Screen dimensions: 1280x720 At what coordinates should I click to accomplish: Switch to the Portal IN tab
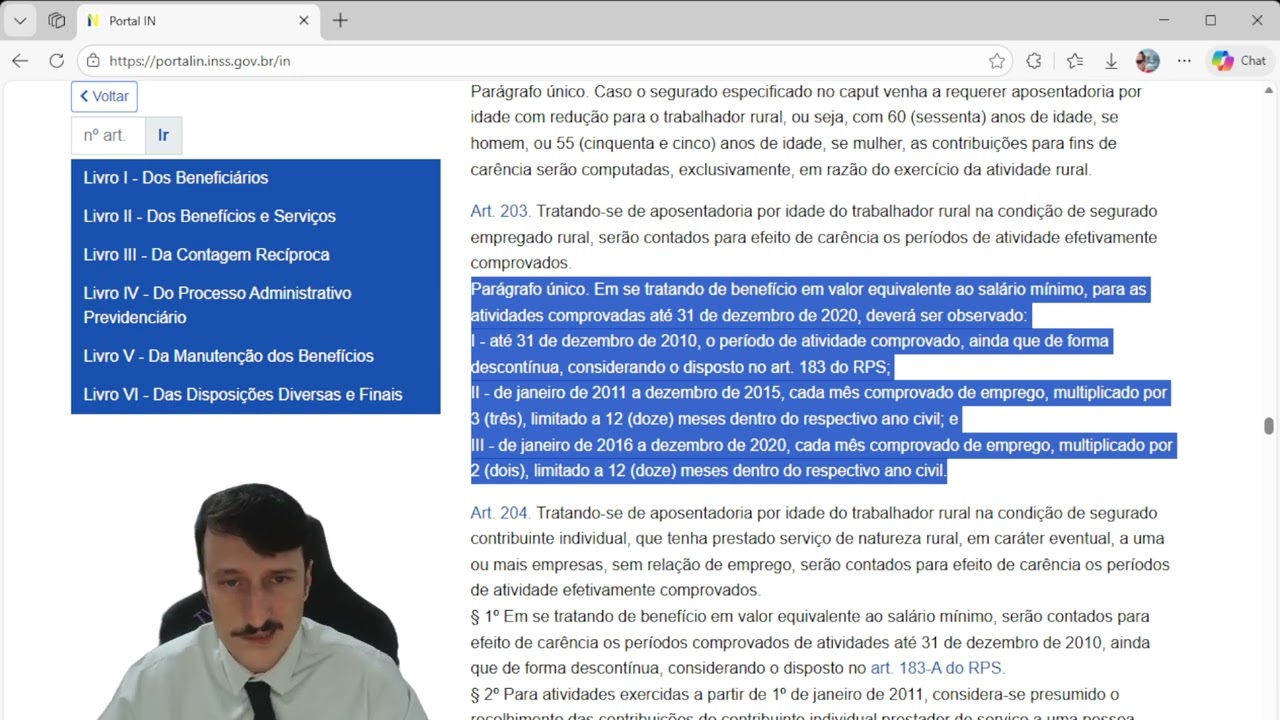195,20
